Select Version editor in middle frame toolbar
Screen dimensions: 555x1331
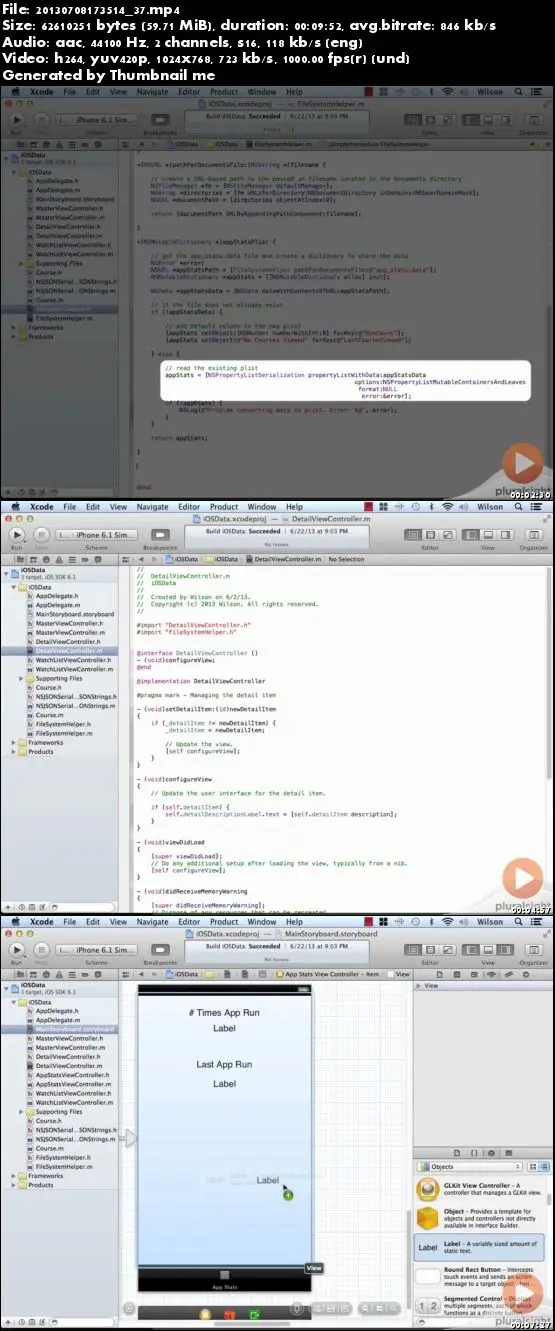pyautogui.click(x=446, y=535)
